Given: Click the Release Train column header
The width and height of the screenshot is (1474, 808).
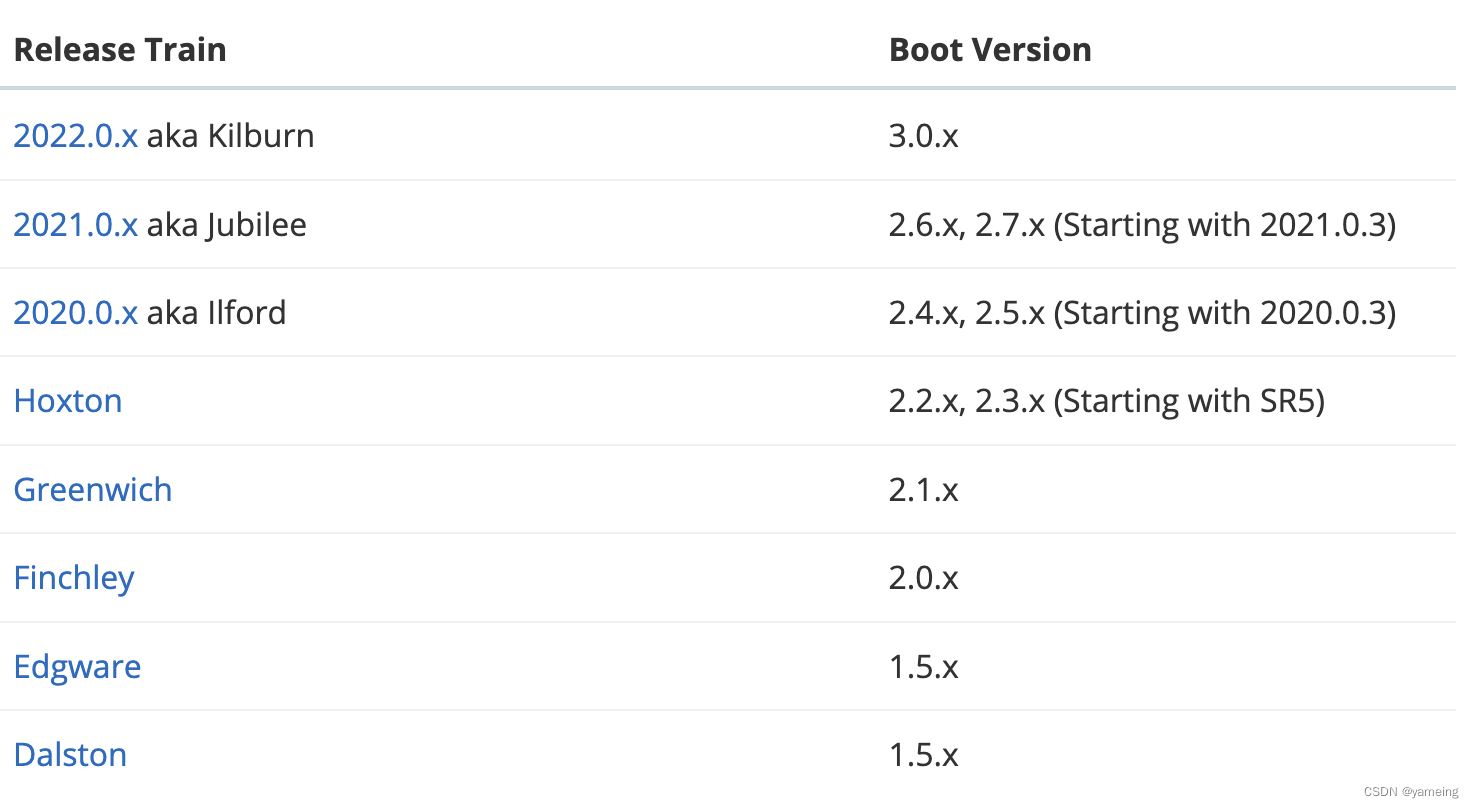Looking at the screenshot, I should [120, 50].
